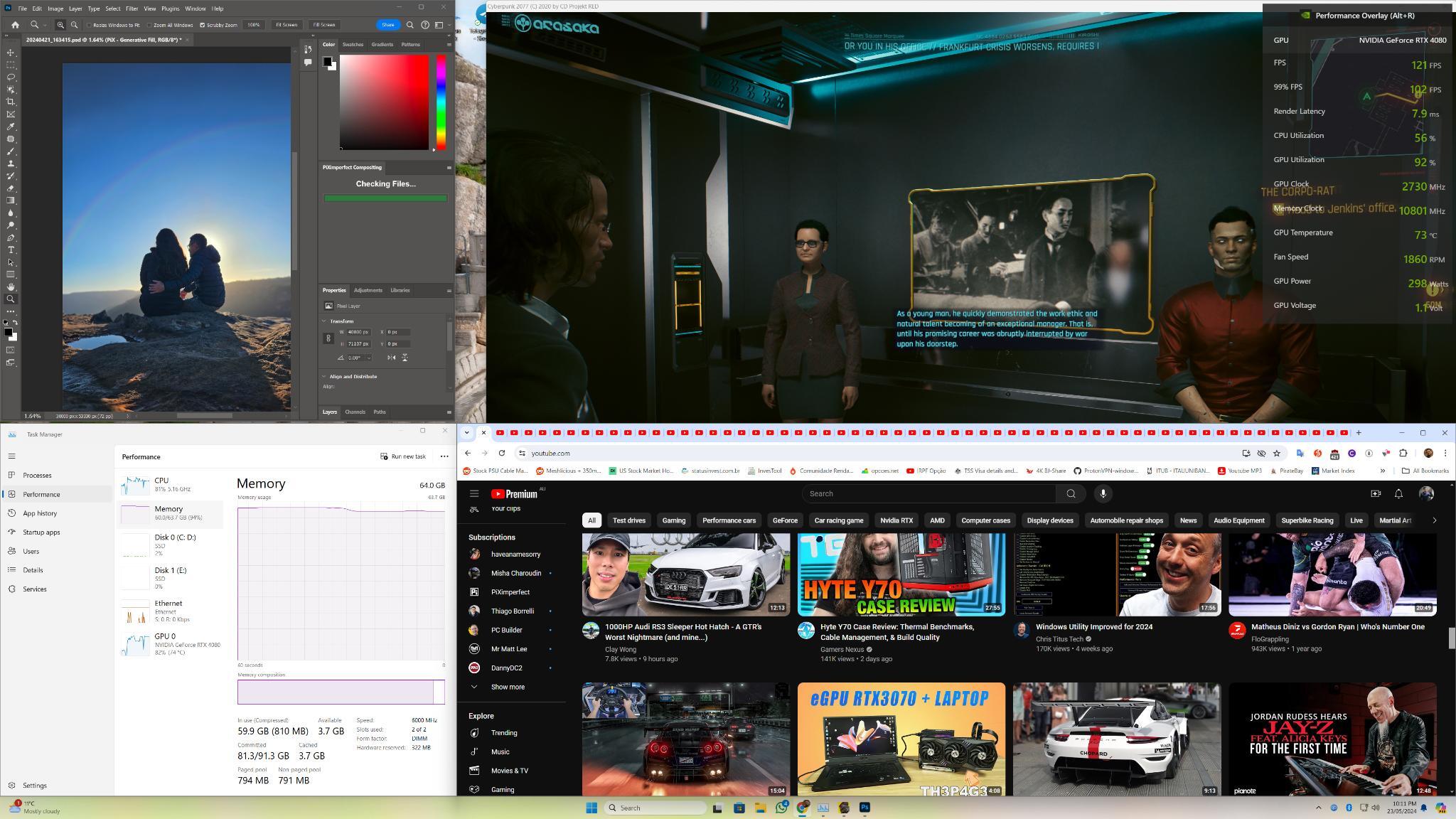Click Run new task in Task Manager
Image resolution: width=1456 pixels, height=819 pixels.
point(403,456)
